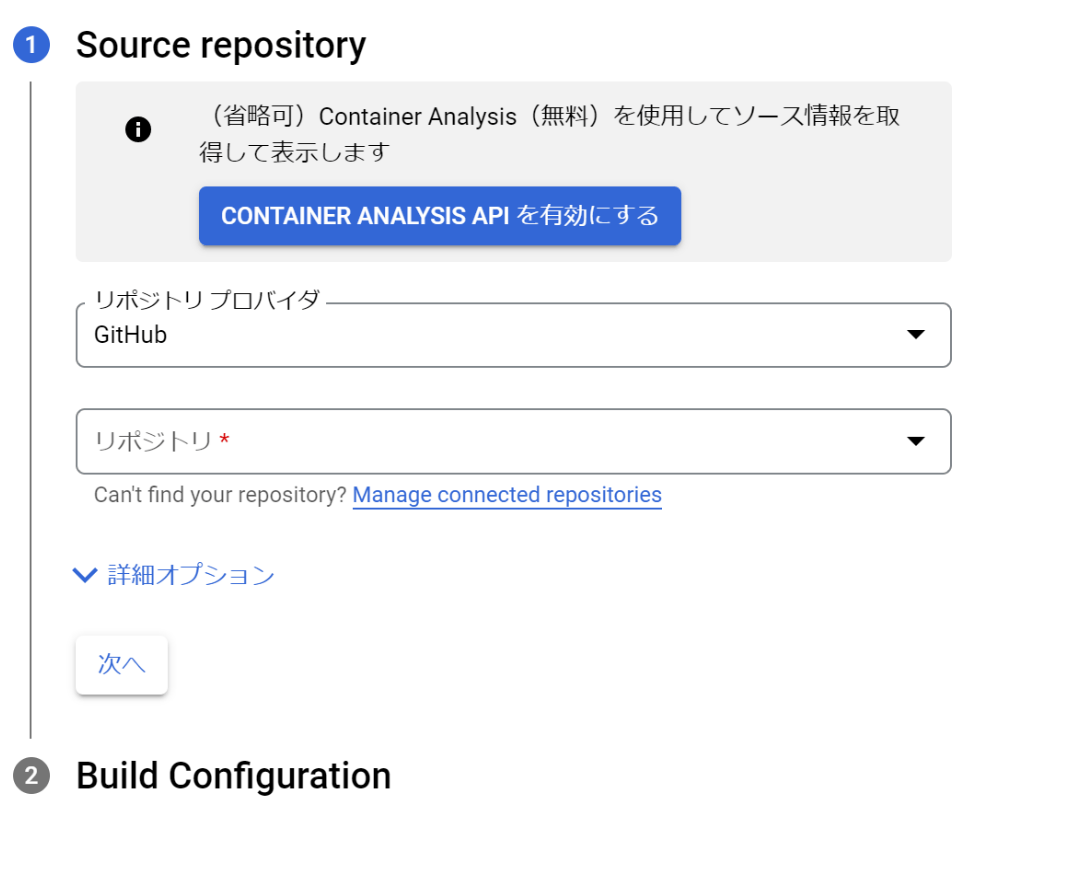This screenshot has width=1076, height=869.
Task: Click the step 1 circle icon
Action: pyautogui.click(x=32, y=45)
